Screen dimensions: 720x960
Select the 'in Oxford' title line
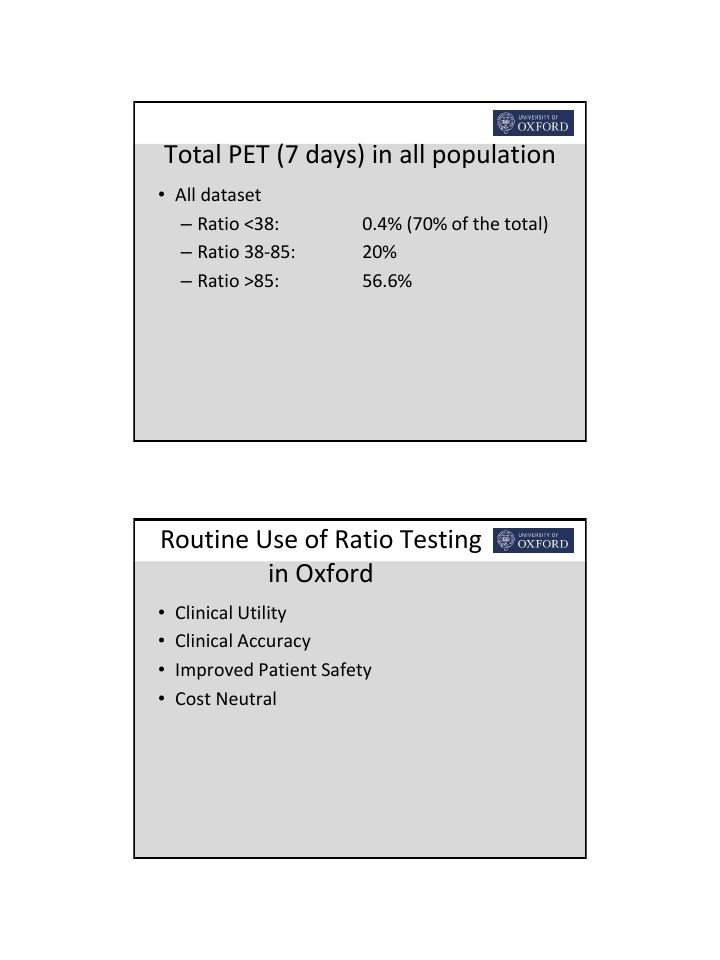tap(321, 574)
